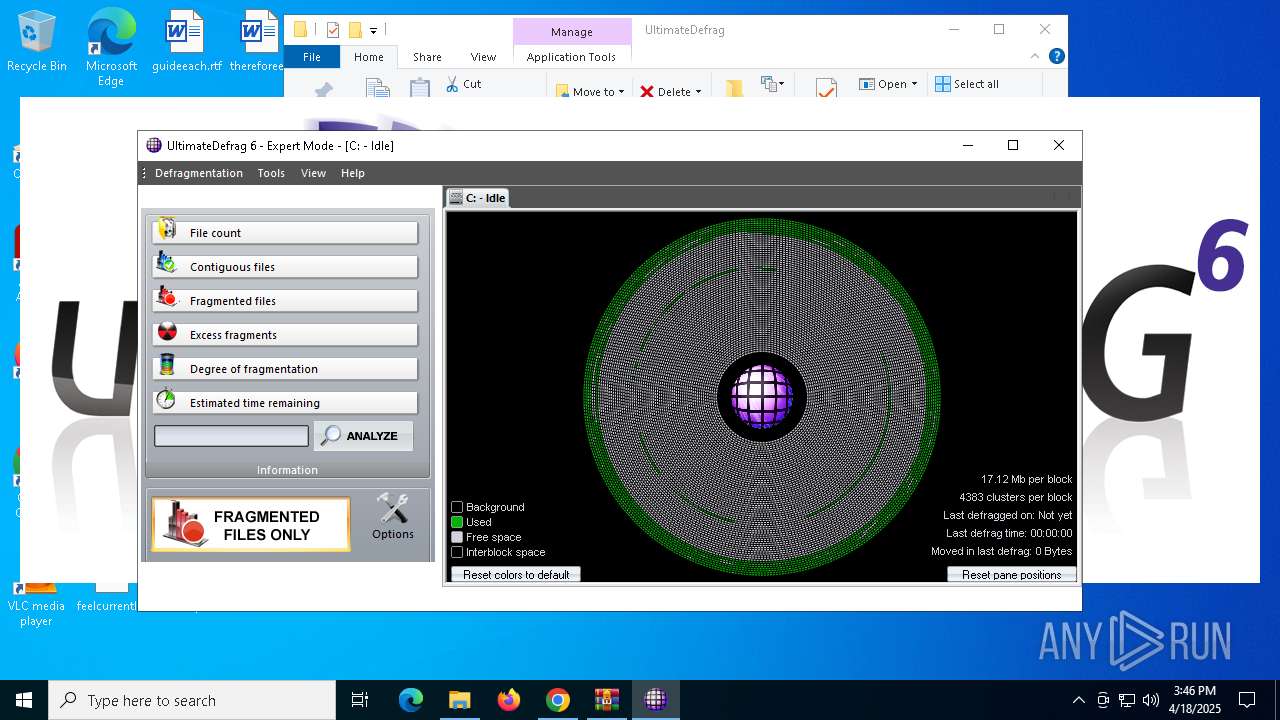
Task: Click the UltimateDefrag title bar app icon
Action: coord(153,145)
